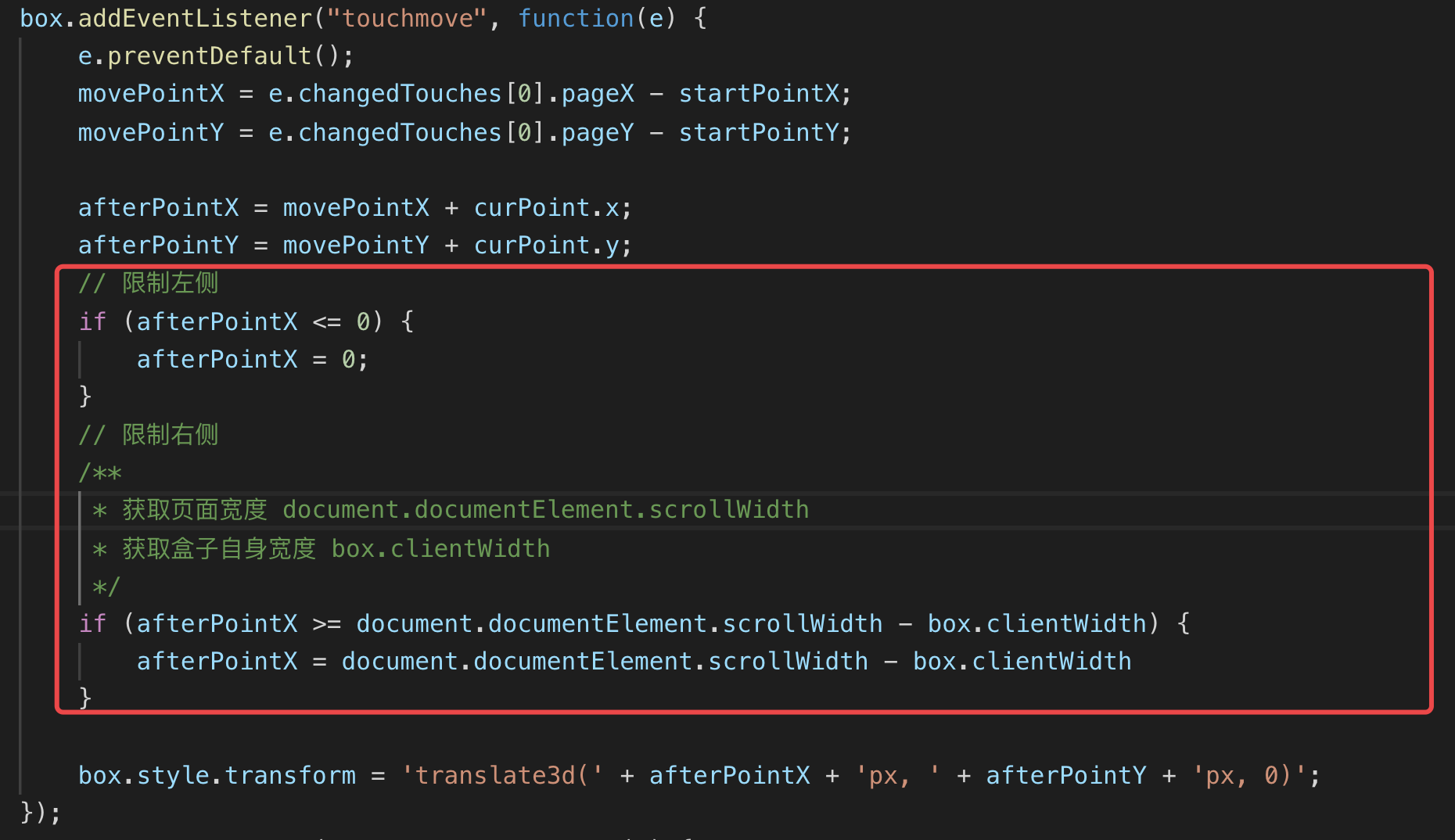The width and height of the screenshot is (1455, 840).
Task: Click e.preventDefault() call
Action: pyautogui.click(x=215, y=56)
